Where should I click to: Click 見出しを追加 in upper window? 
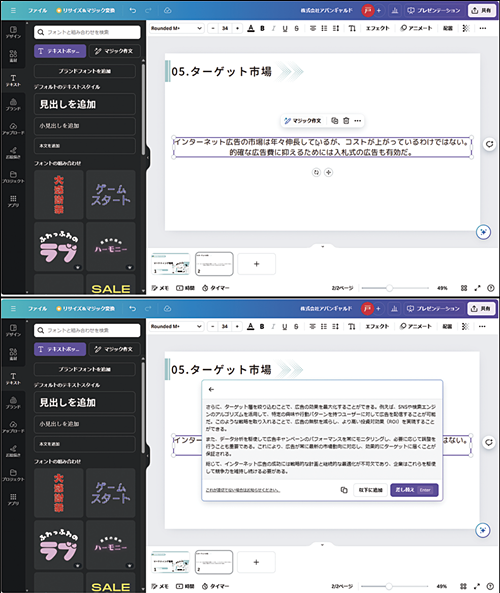point(85,104)
